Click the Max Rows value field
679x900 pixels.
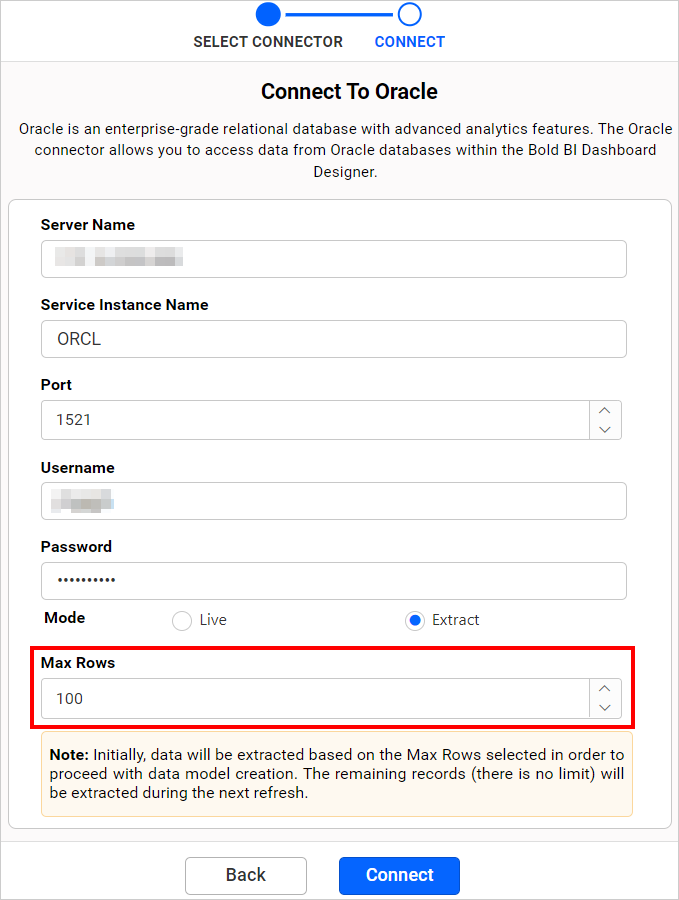coord(315,699)
